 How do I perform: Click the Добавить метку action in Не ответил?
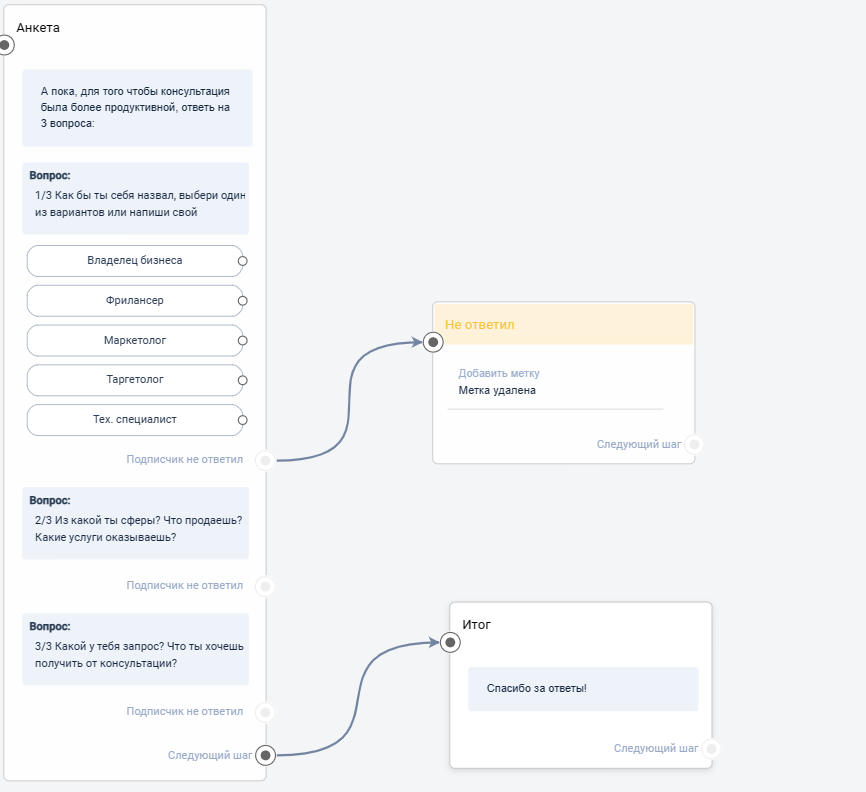coord(498,373)
